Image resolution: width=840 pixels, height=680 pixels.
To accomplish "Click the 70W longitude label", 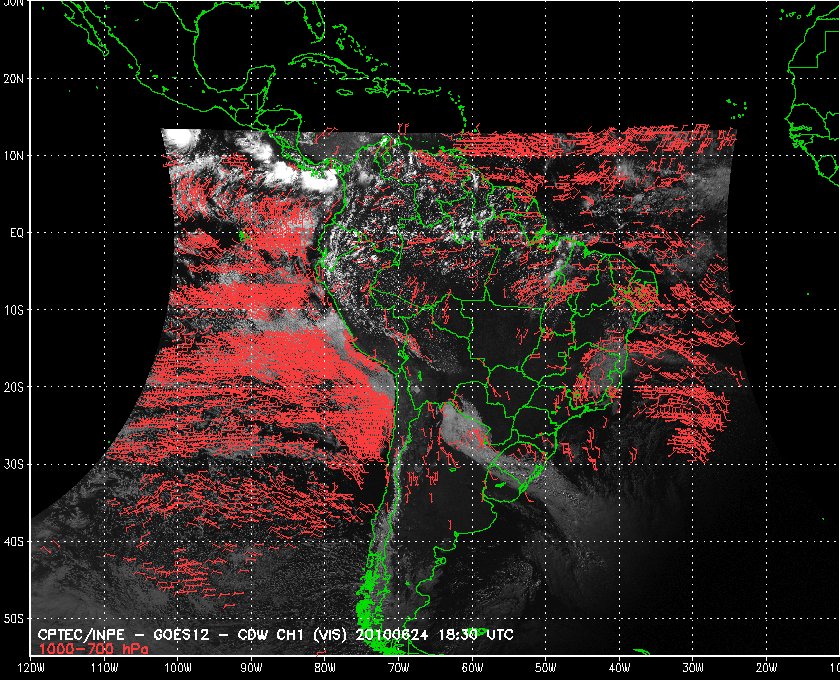I will click(398, 668).
